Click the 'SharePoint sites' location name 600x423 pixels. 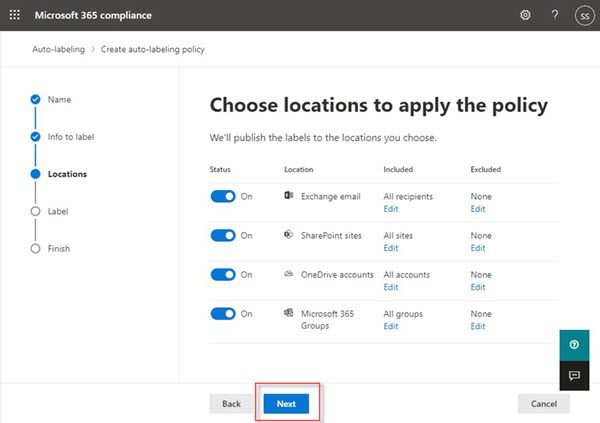click(331, 235)
